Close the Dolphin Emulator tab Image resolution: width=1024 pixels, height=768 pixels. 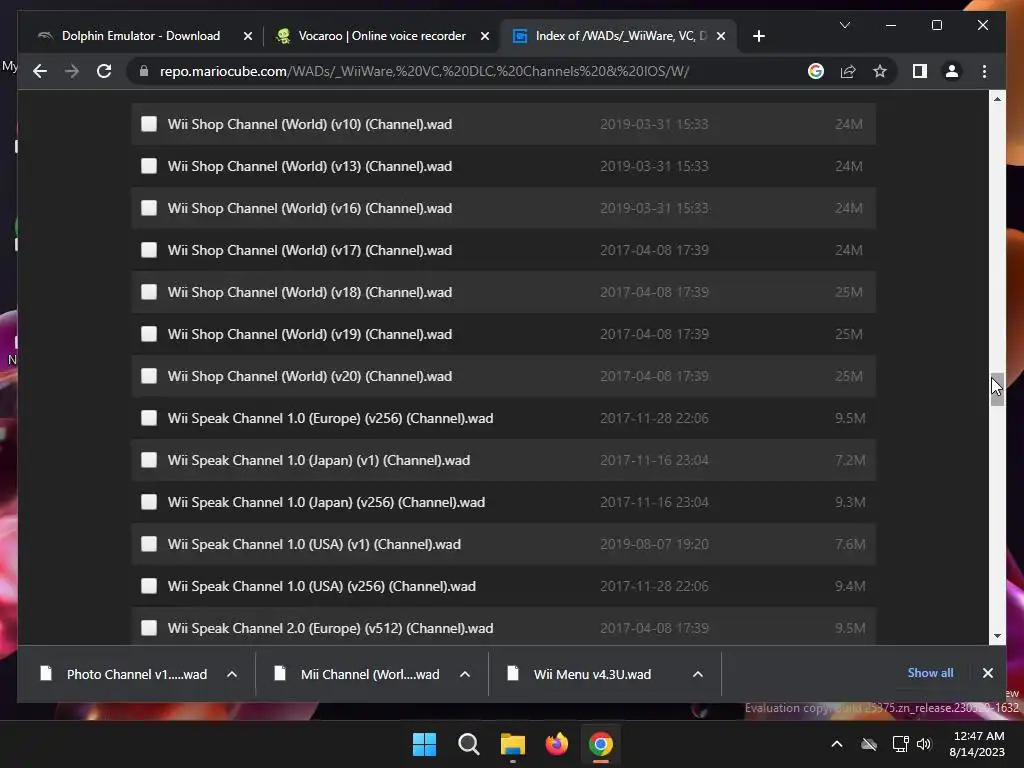click(248, 37)
